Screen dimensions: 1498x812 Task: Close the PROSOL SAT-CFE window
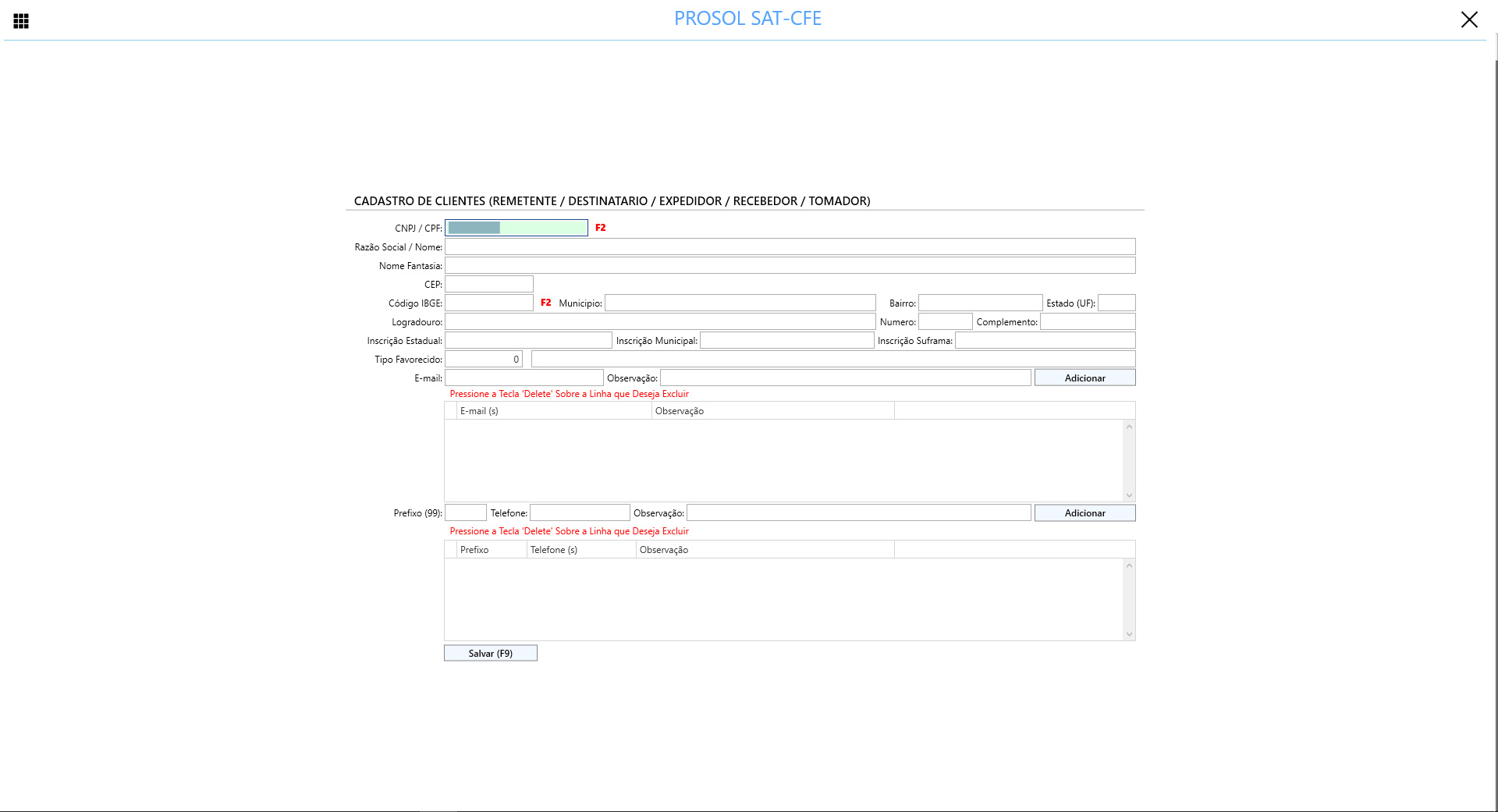1468,20
